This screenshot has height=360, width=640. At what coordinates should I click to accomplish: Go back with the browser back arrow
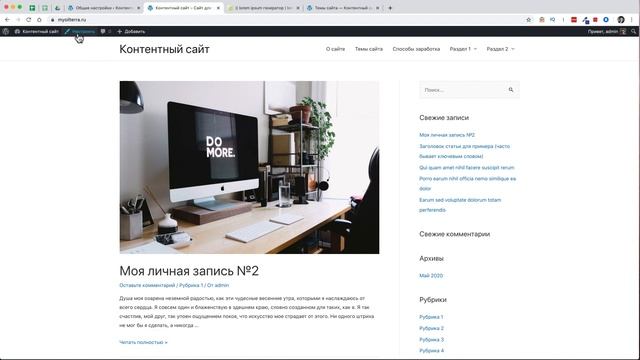pyautogui.click(x=7, y=20)
